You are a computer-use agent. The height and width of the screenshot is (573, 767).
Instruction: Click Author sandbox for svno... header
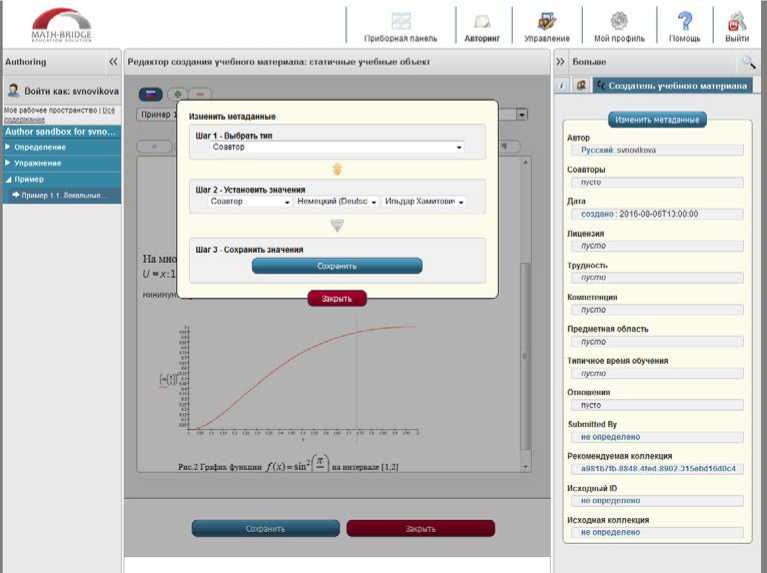pyautogui.click(x=62, y=132)
